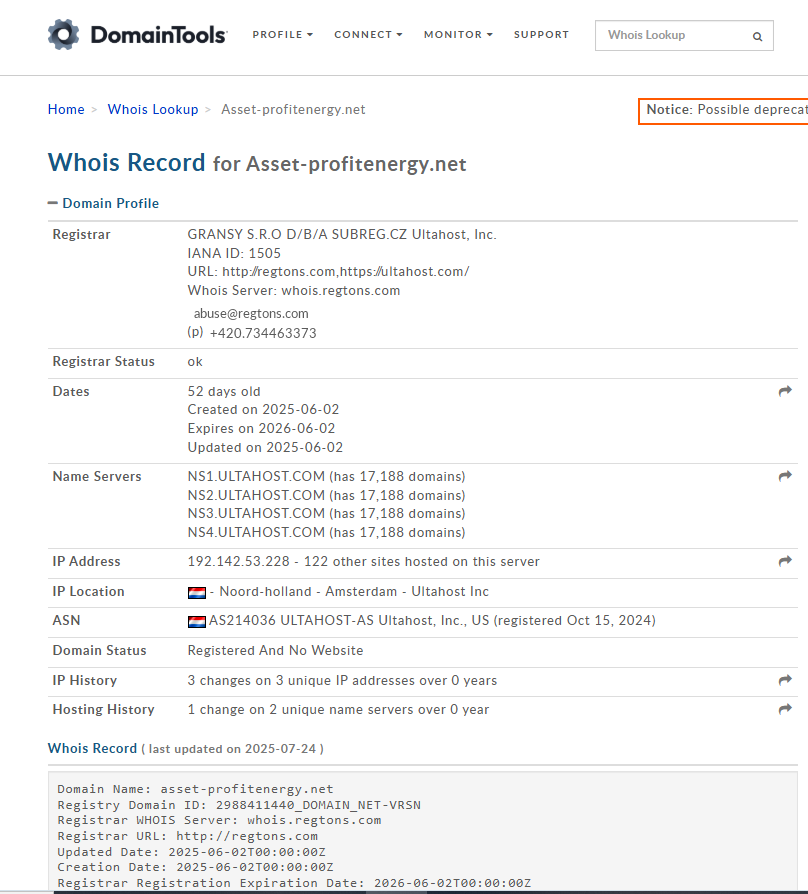Select the Whois Server: whois.regtons.com text
808x894 pixels.
click(294, 291)
